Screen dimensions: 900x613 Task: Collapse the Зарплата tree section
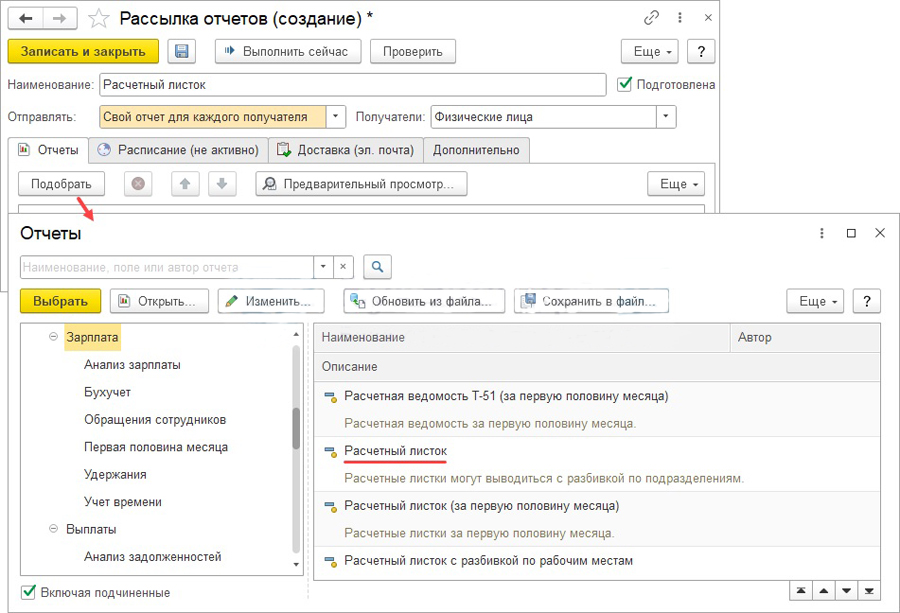tap(54, 338)
